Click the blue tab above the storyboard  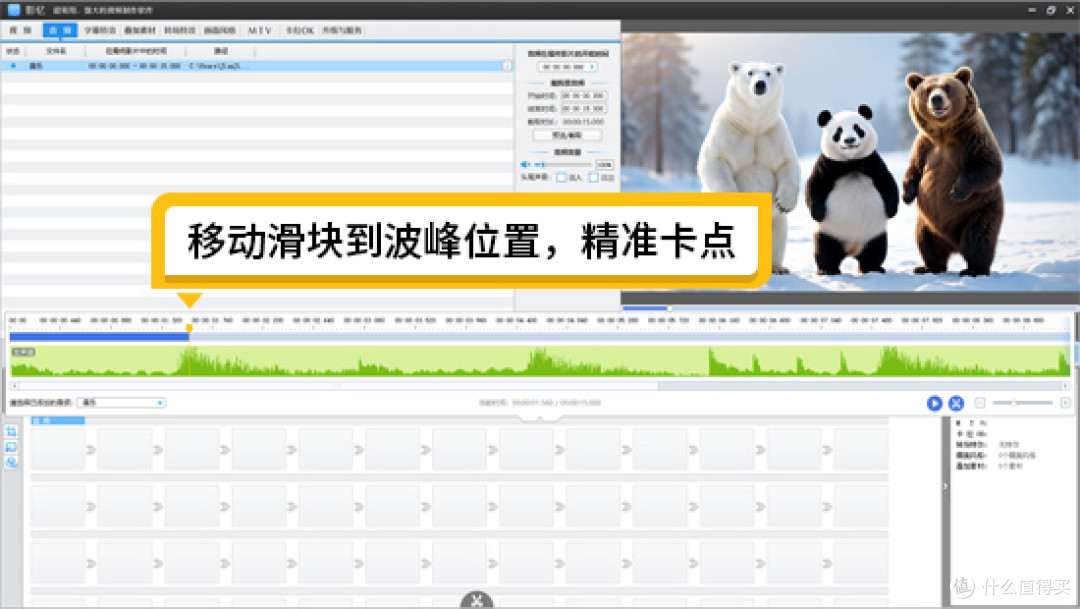click(x=58, y=420)
